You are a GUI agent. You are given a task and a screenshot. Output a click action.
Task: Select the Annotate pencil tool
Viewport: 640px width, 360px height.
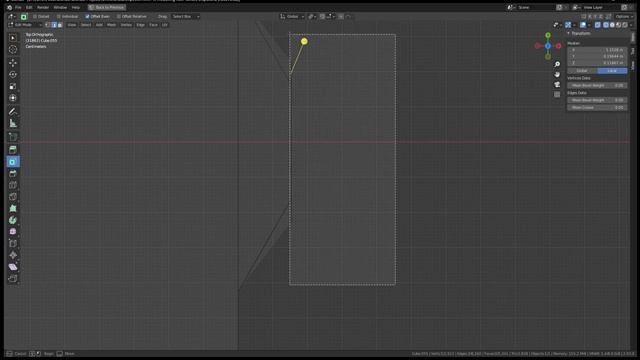click(13, 111)
